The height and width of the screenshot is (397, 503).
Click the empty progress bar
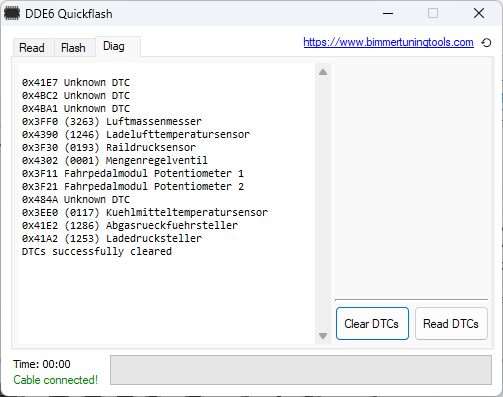point(301,370)
